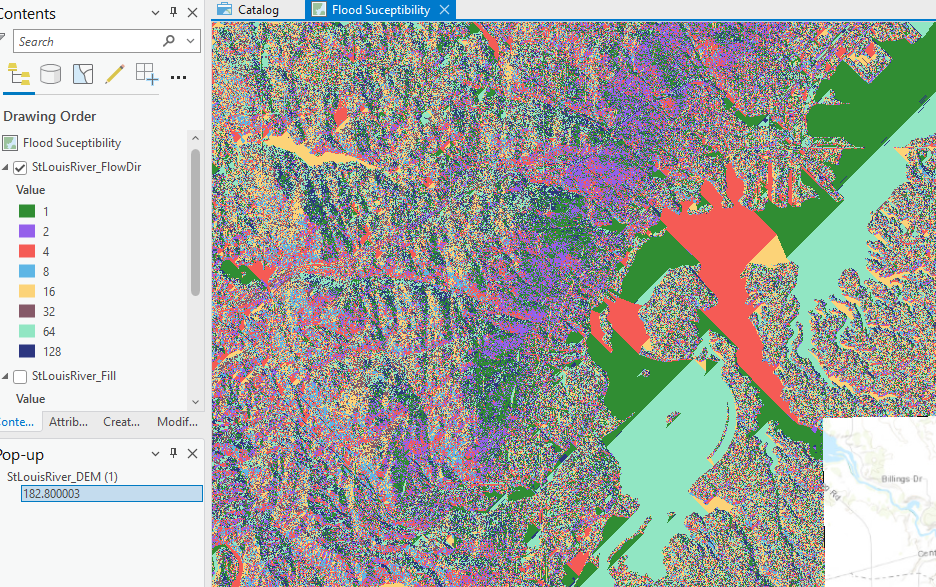The image size is (936, 587).
Task: Switch to List By Data Source view
Action: (50, 74)
